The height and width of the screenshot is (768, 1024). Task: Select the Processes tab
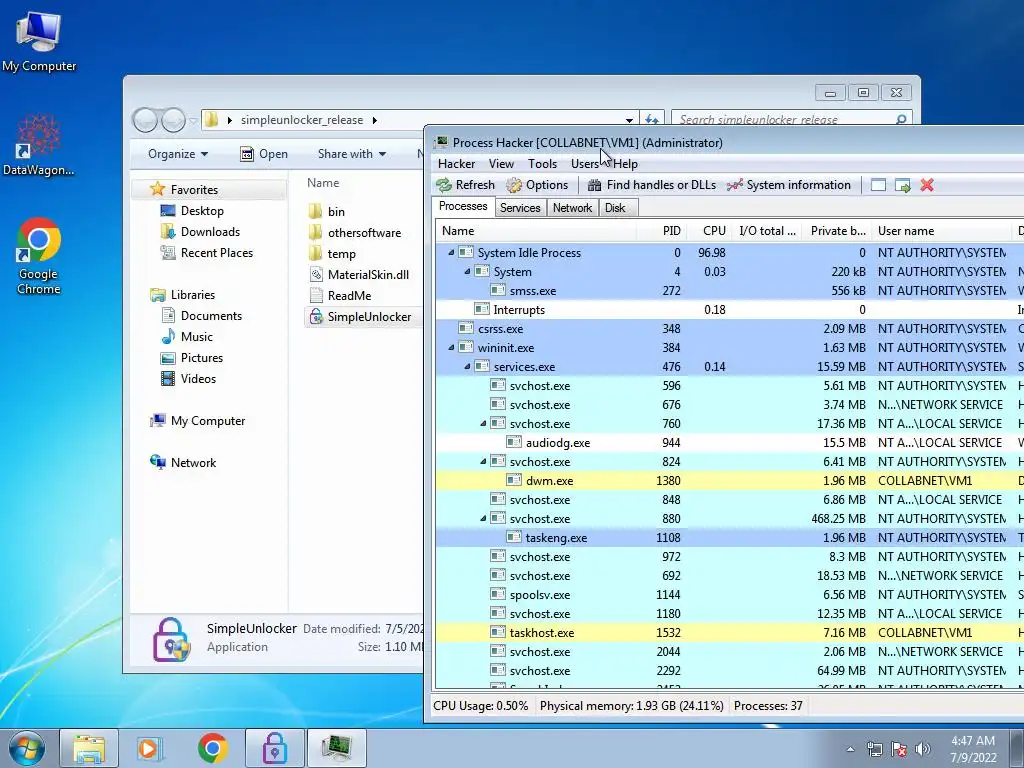coord(463,206)
